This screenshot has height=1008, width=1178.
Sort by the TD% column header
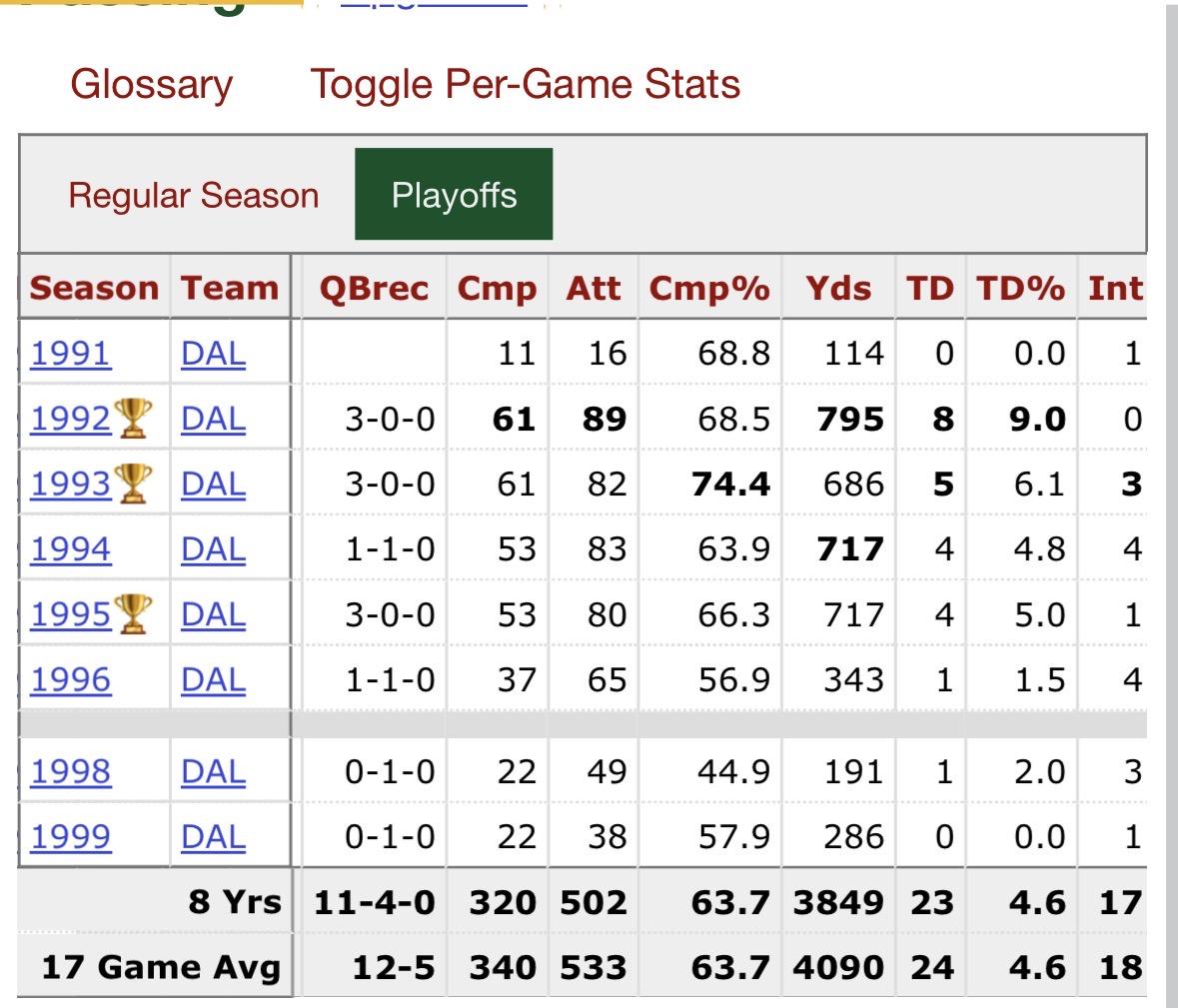coord(1020,288)
